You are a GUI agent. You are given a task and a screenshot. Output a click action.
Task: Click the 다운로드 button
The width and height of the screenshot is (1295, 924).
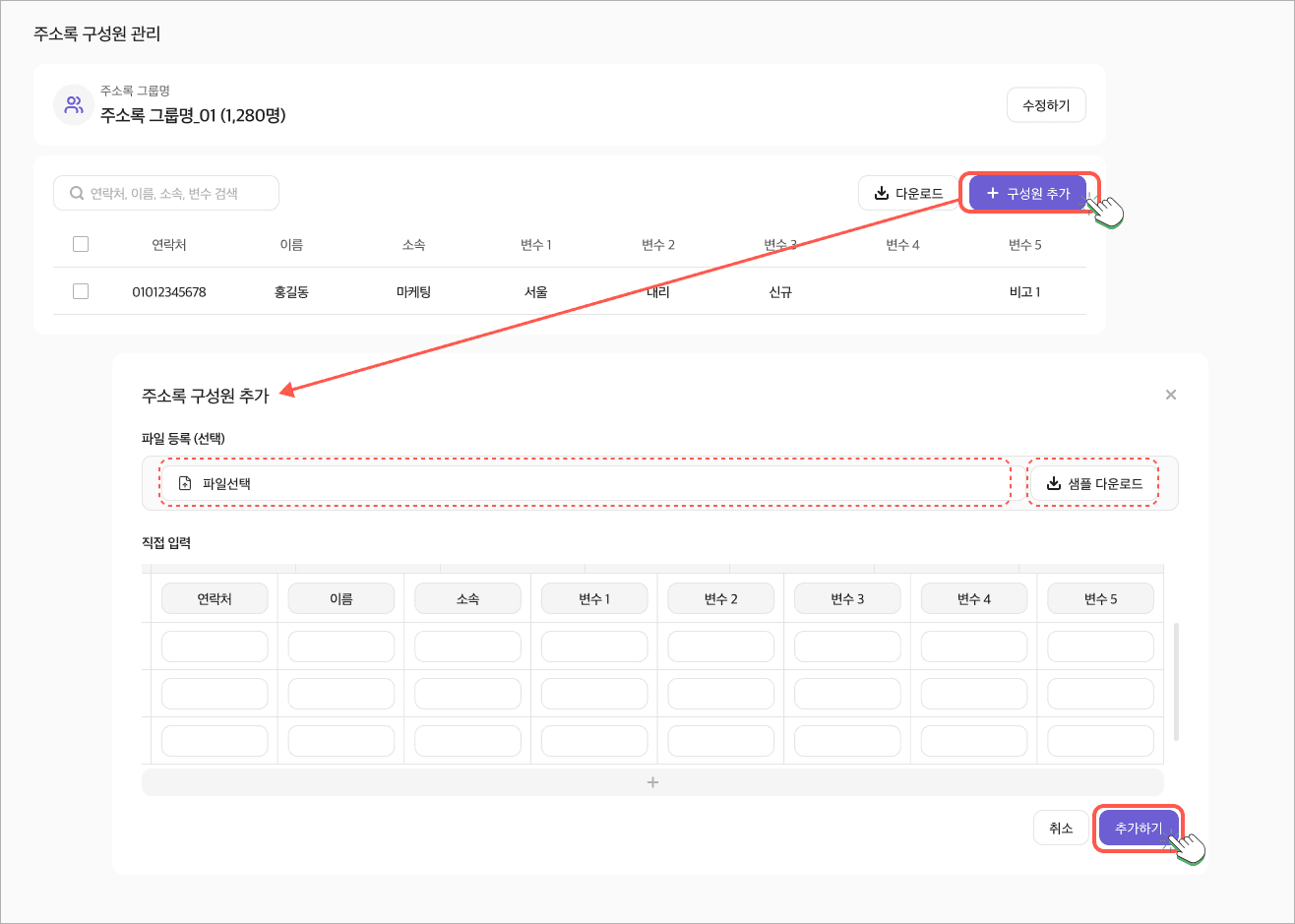(x=909, y=193)
